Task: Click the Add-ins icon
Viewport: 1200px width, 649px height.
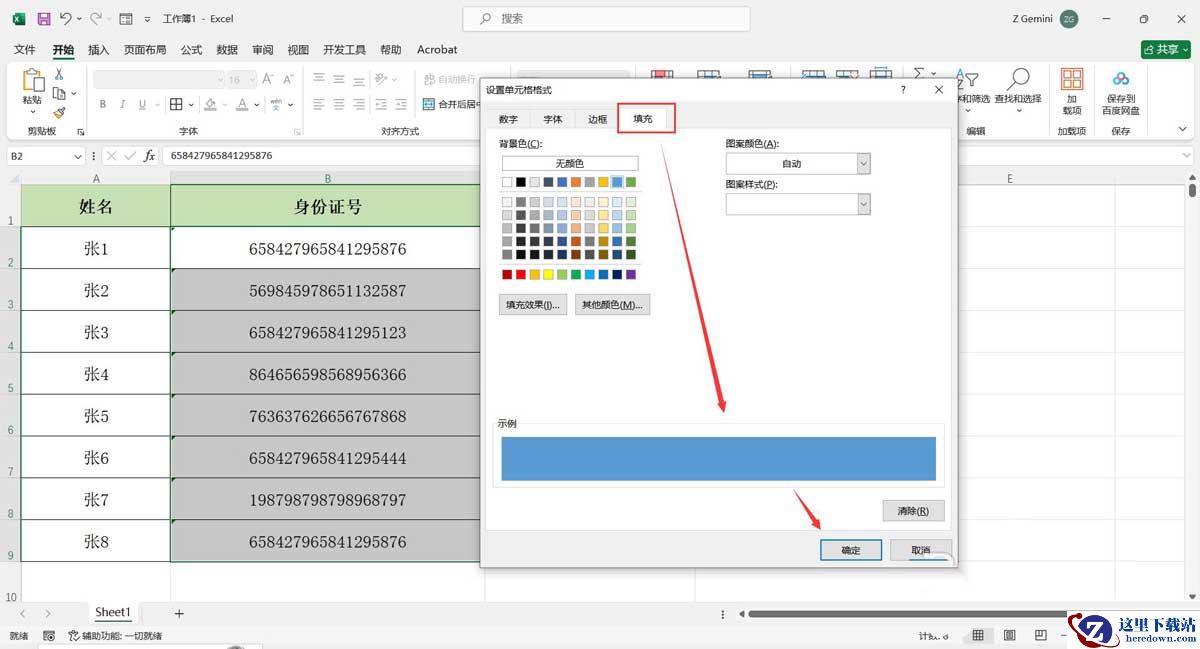Action: click(1072, 80)
